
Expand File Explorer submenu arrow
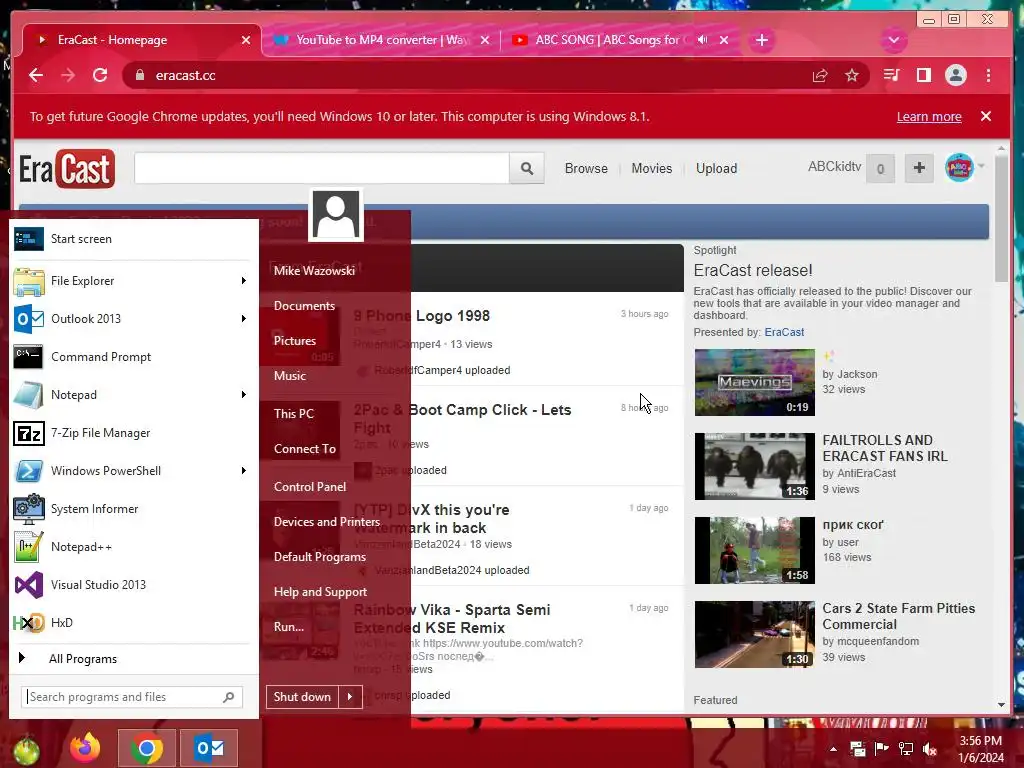tap(244, 281)
